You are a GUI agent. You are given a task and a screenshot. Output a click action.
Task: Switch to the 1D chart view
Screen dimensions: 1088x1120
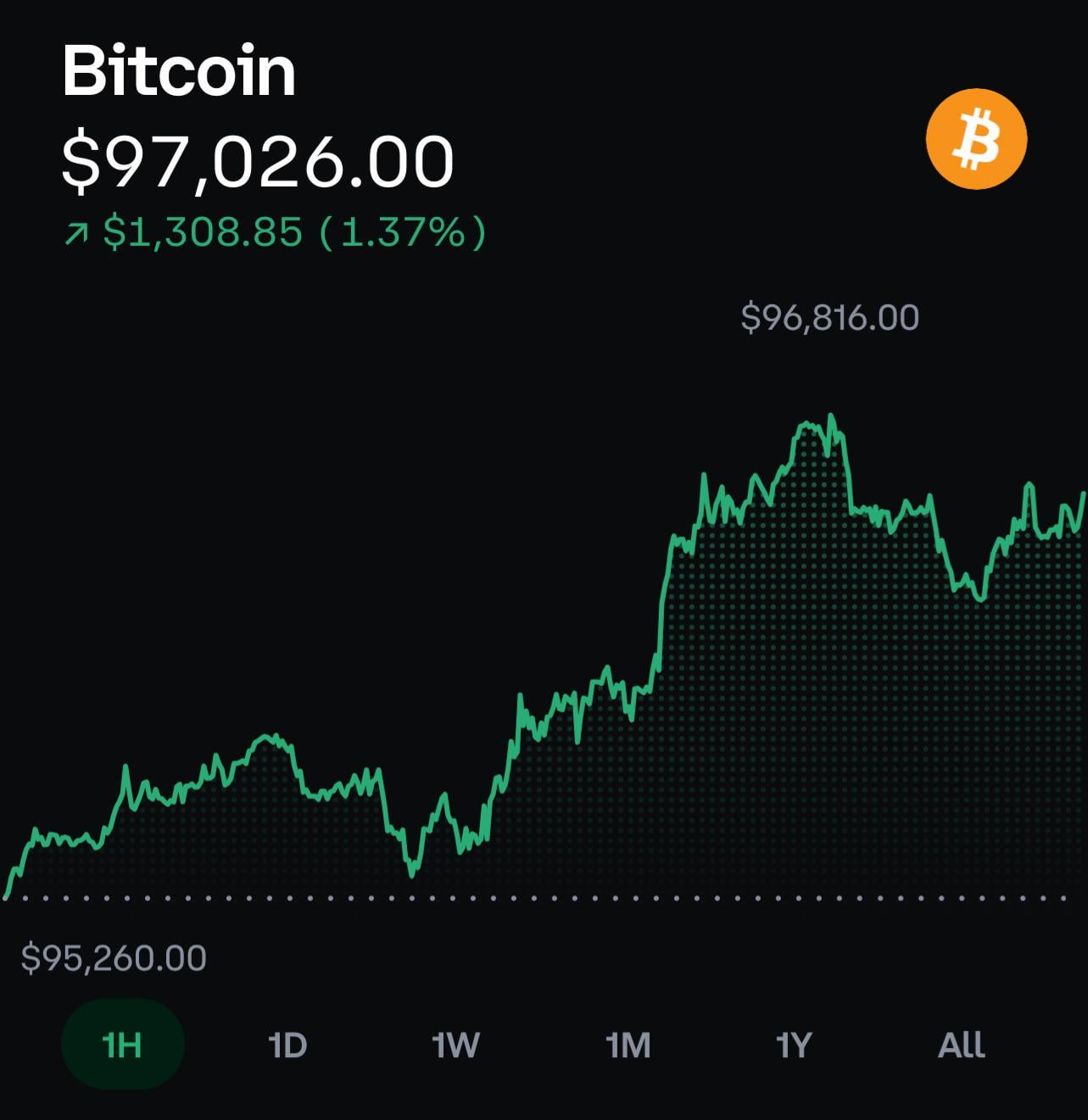(x=287, y=1045)
